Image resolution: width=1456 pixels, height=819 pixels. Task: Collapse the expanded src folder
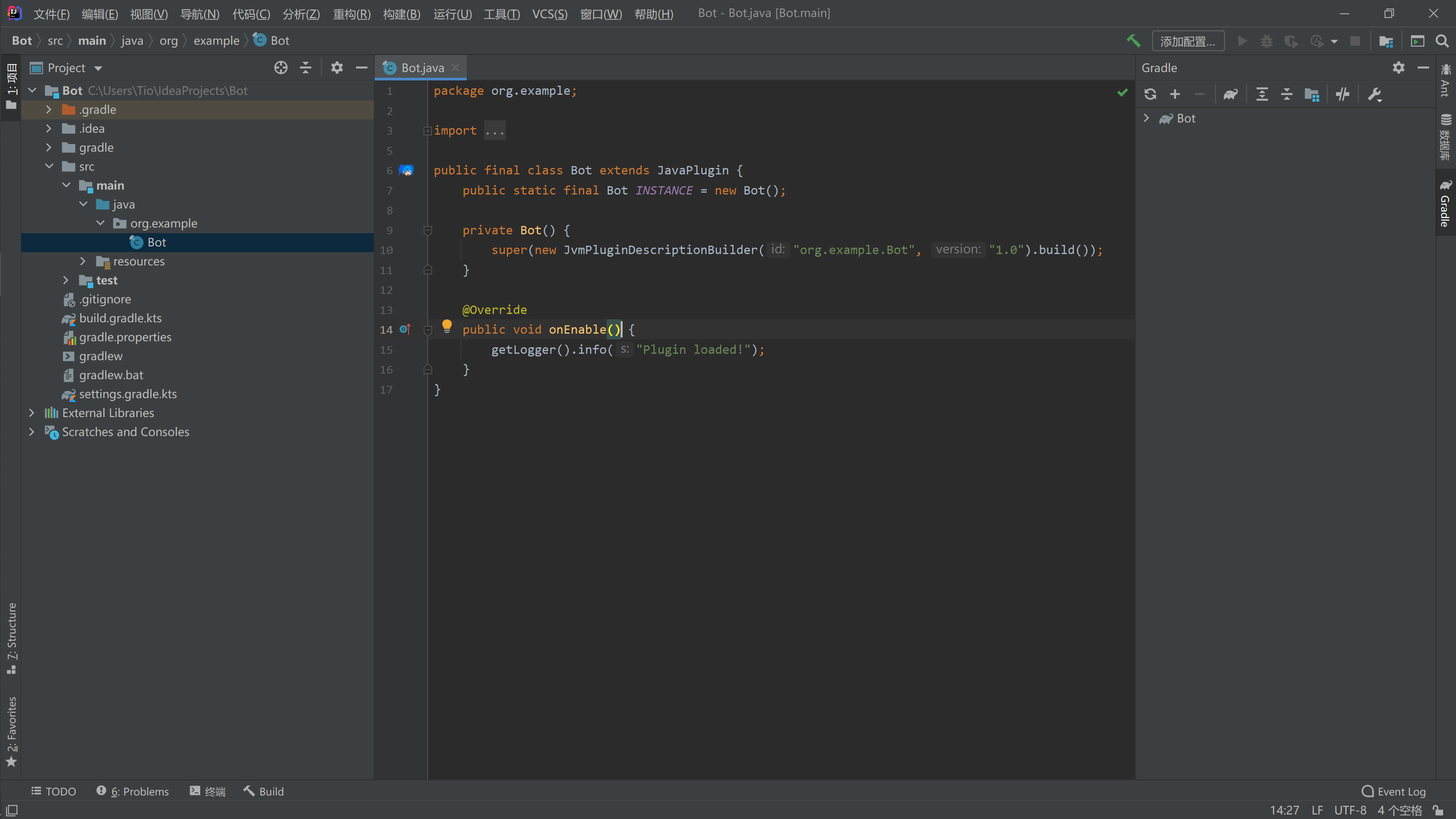tap(50, 166)
